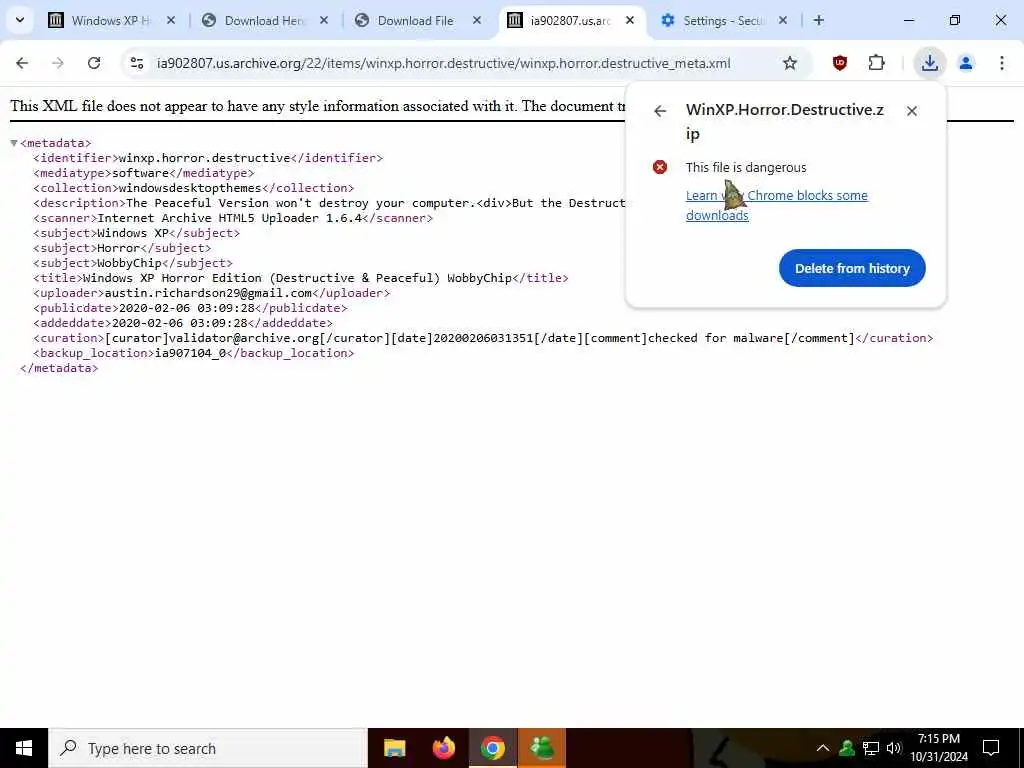The width and height of the screenshot is (1024, 768).
Task: Click the backup_location ia907104_0 value
Action: (190, 353)
